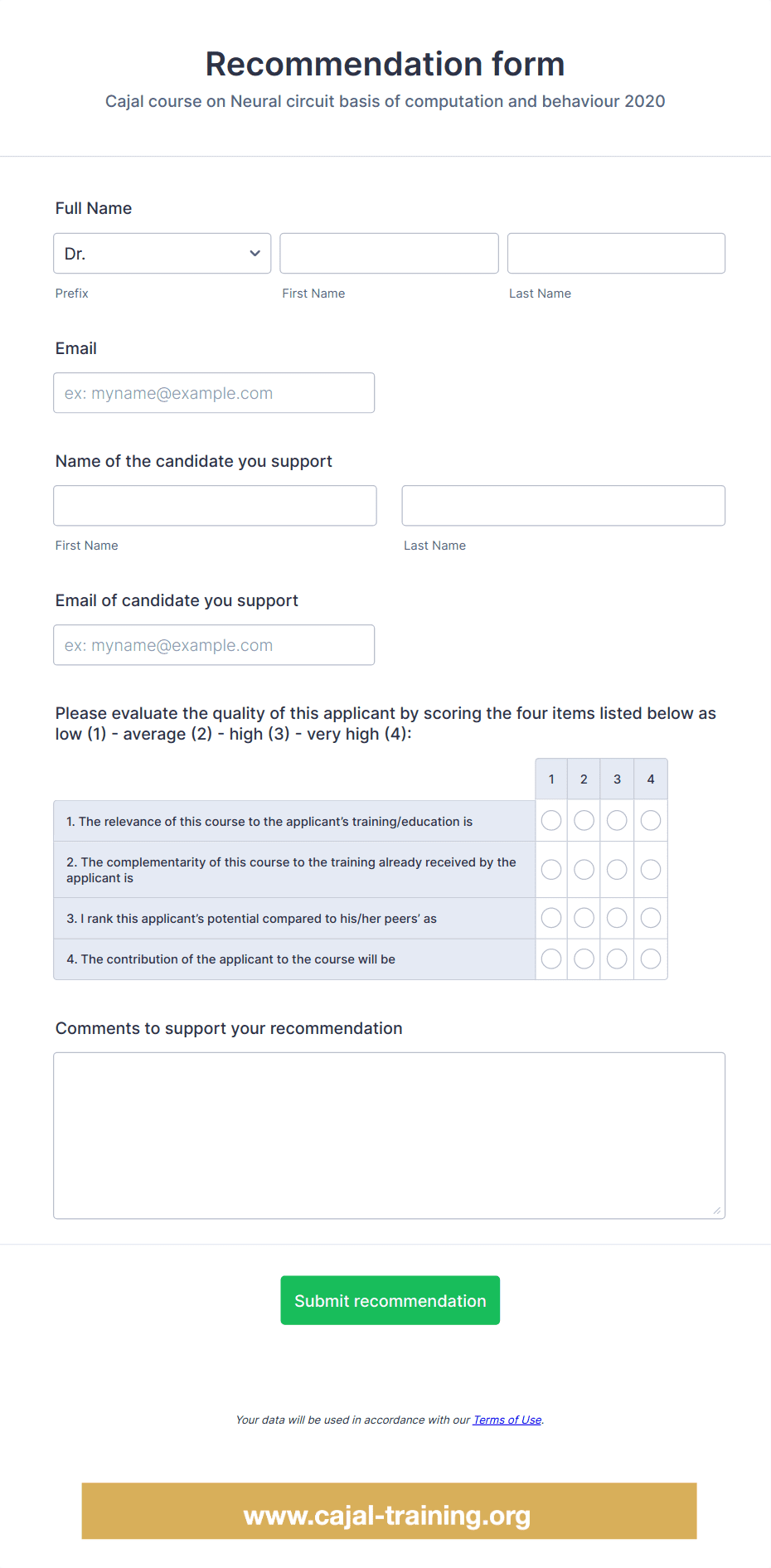The height and width of the screenshot is (1568, 771).
Task: Focus the candidate's Last Name field
Action: 563,505
